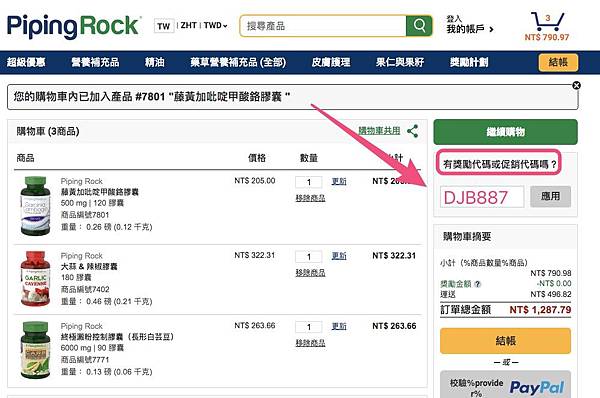The width and height of the screenshot is (600, 398).
Task: Open the 營養補充品 menu
Action: point(95,62)
